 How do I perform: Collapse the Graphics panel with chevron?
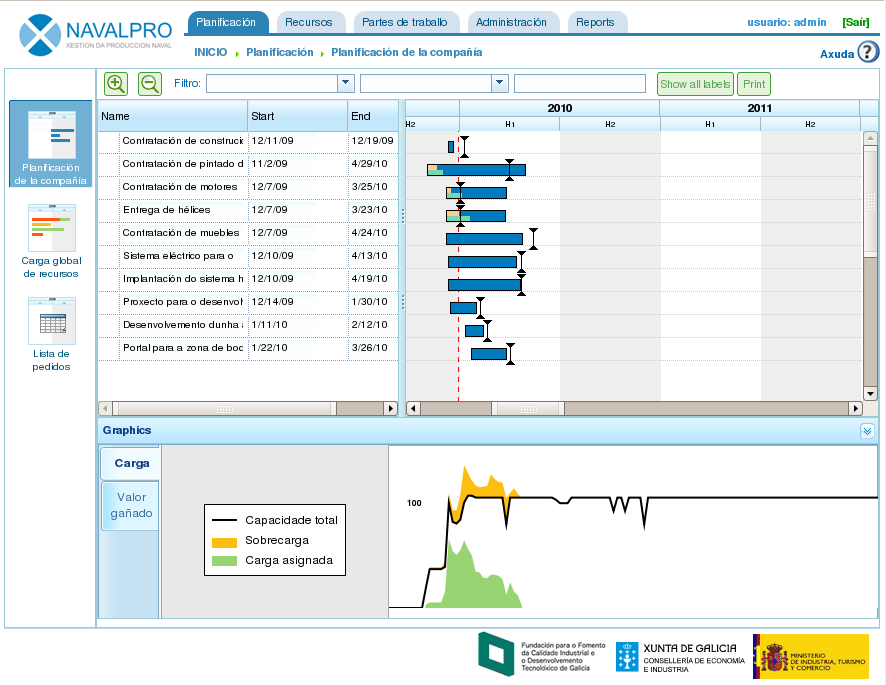867,431
